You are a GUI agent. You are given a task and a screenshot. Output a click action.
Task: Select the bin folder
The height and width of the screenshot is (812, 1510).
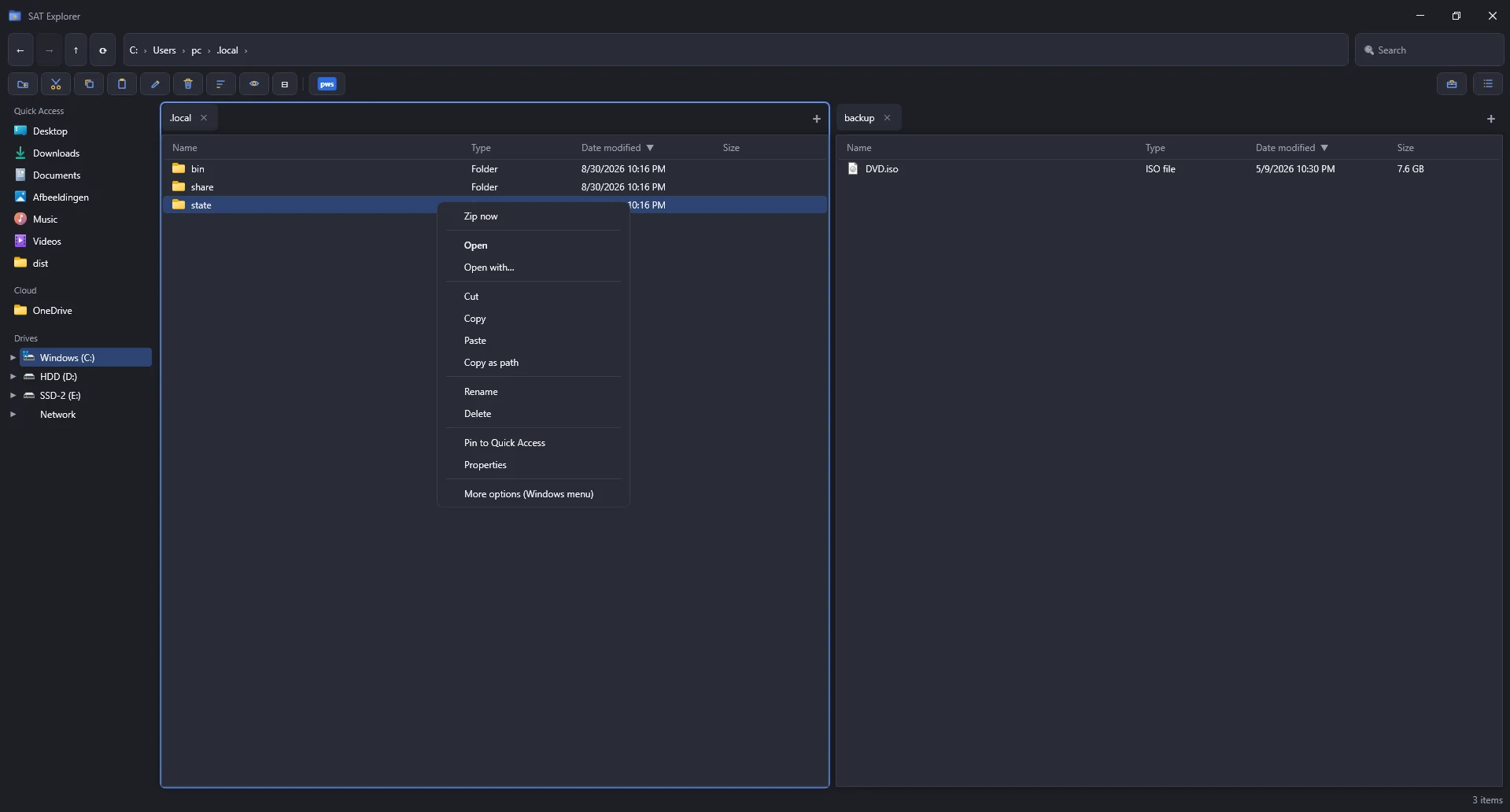click(495, 169)
